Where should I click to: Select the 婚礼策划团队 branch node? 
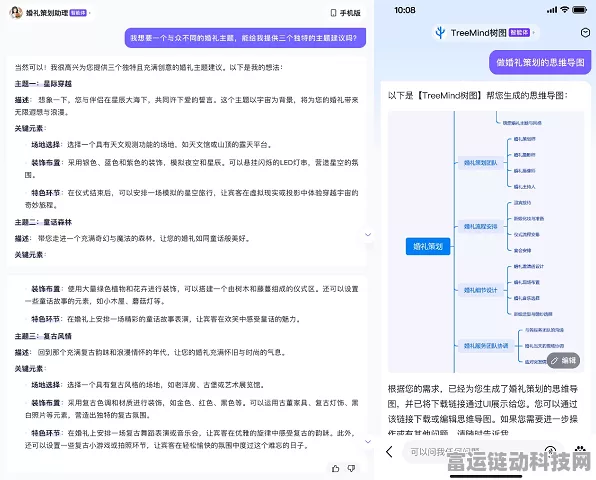(480, 163)
